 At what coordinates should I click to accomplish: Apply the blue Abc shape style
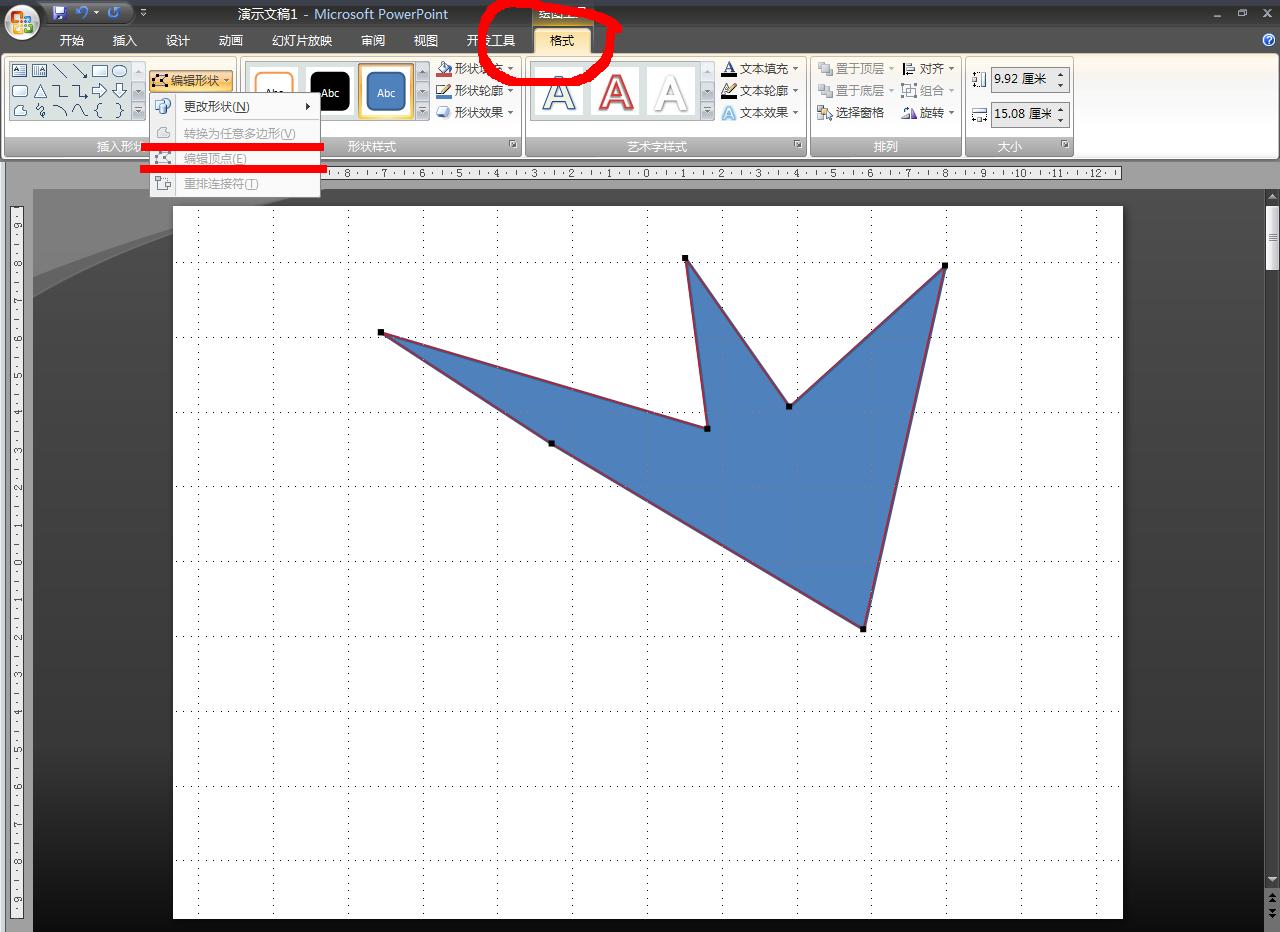[386, 92]
